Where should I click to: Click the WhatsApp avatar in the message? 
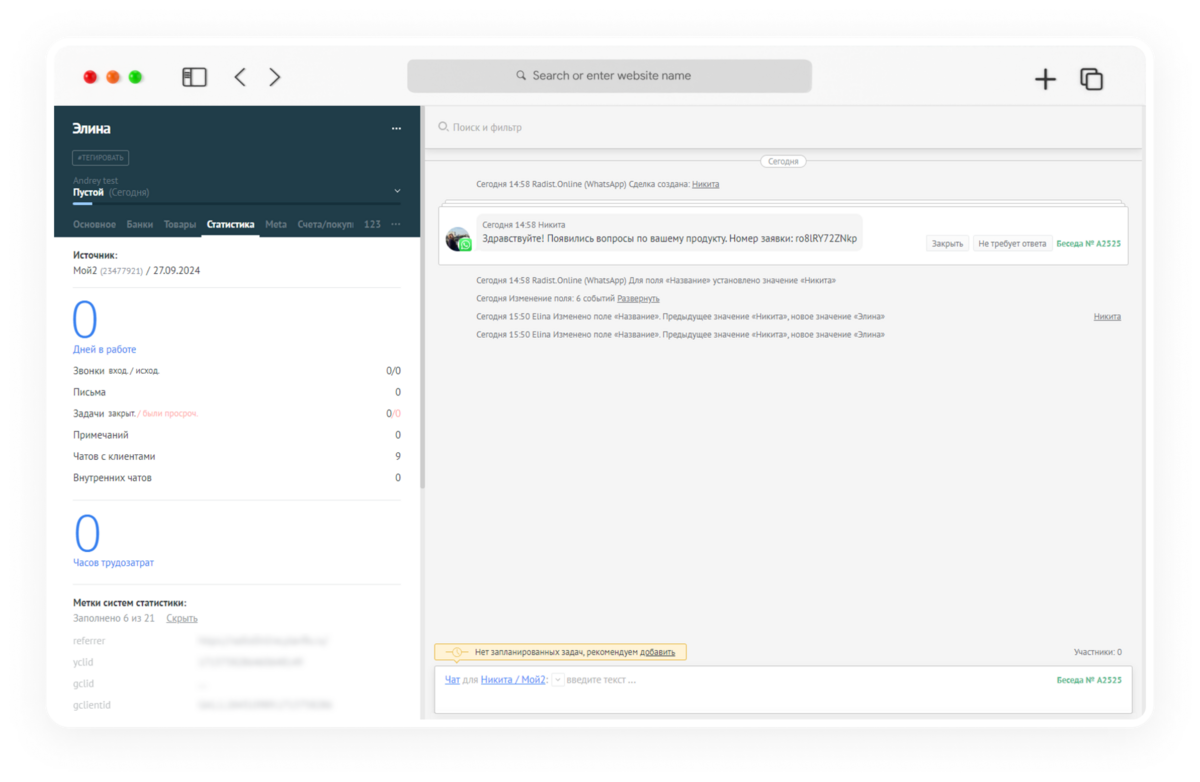(x=458, y=239)
